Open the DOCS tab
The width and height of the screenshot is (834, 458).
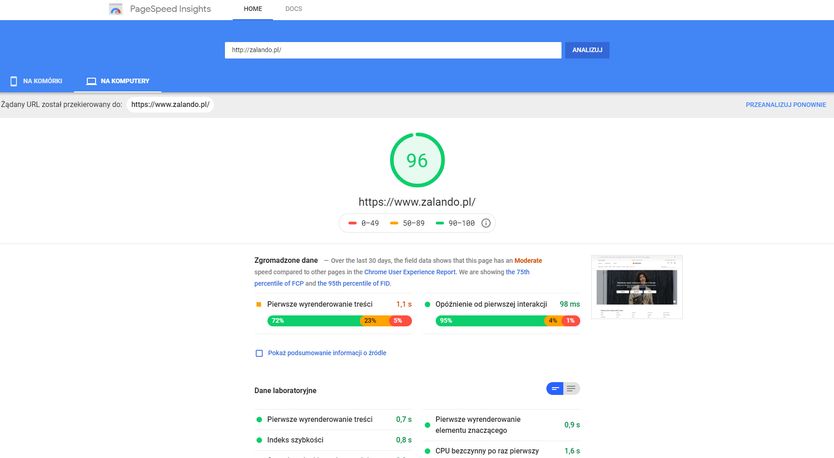coord(294,9)
